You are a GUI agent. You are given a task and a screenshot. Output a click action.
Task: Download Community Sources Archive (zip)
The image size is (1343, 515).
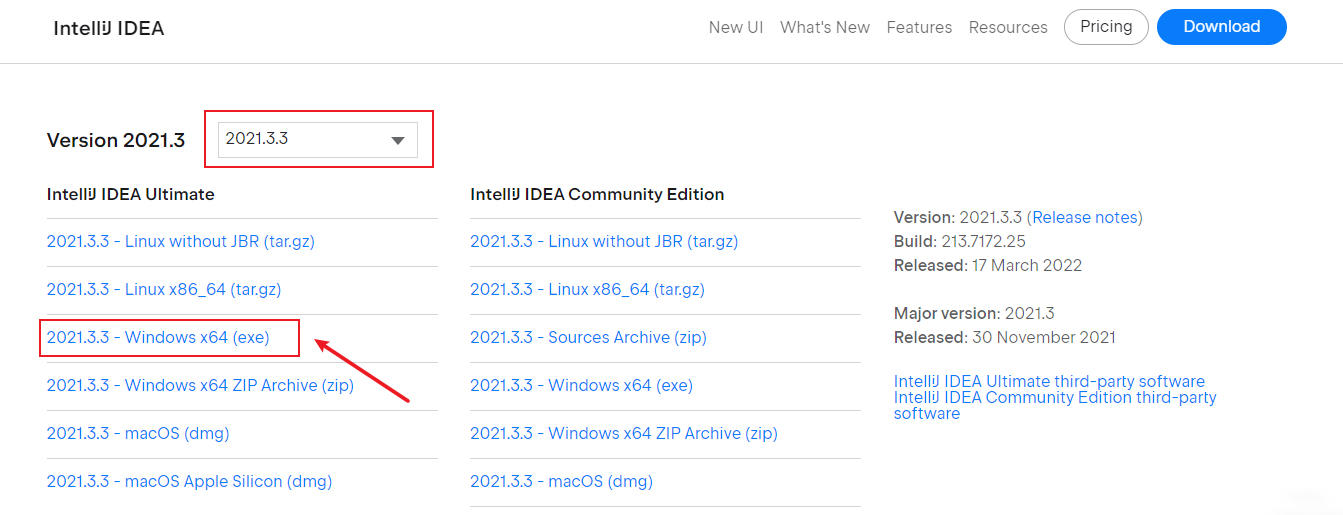click(x=588, y=338)
